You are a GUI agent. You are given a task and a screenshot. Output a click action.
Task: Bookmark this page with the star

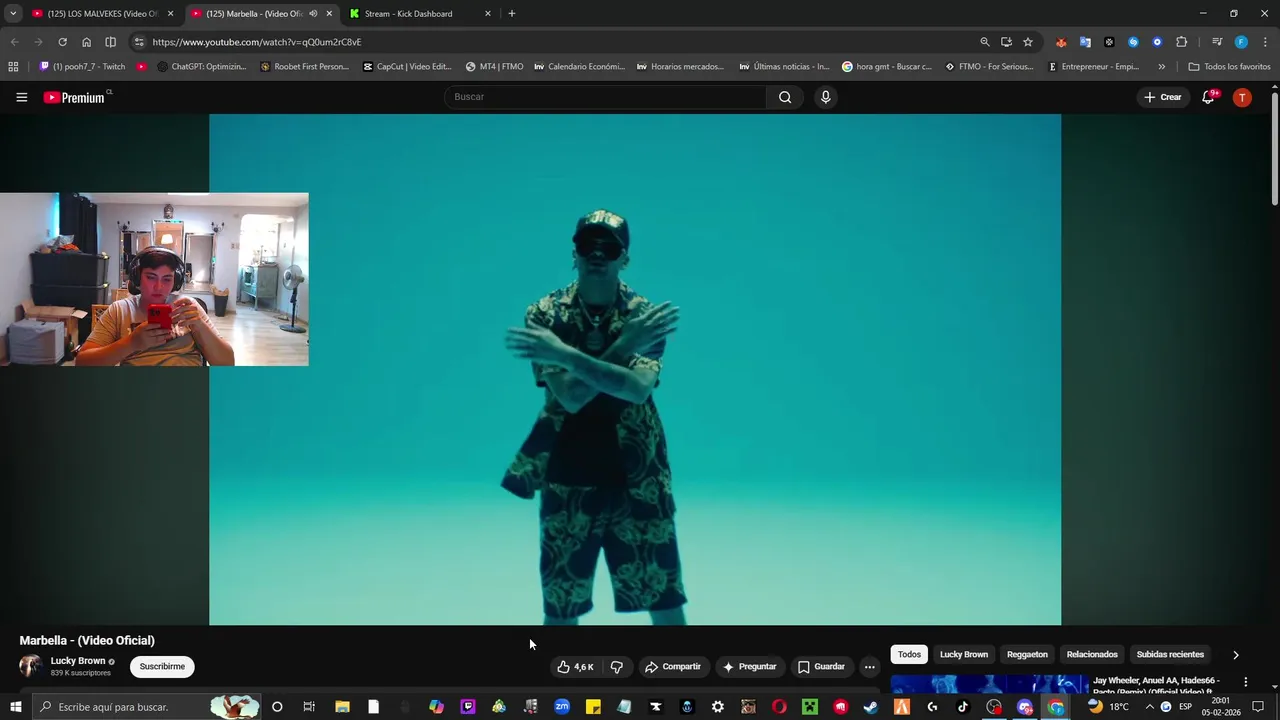point(1027,42)
